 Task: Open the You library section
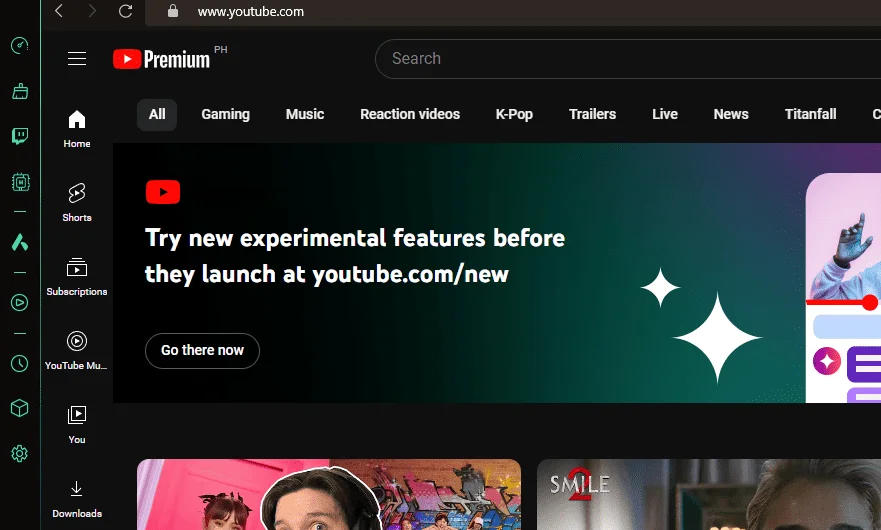[77, 425]
